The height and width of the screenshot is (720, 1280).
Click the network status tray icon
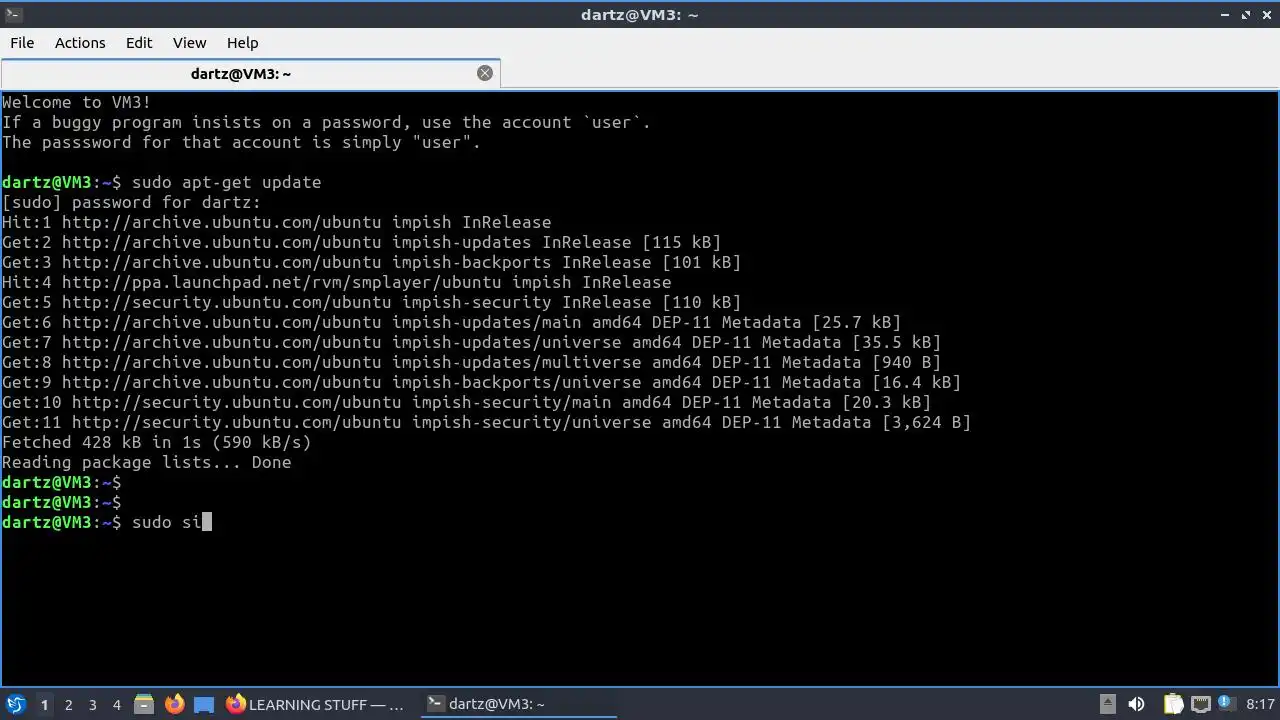coord(1200,704)
